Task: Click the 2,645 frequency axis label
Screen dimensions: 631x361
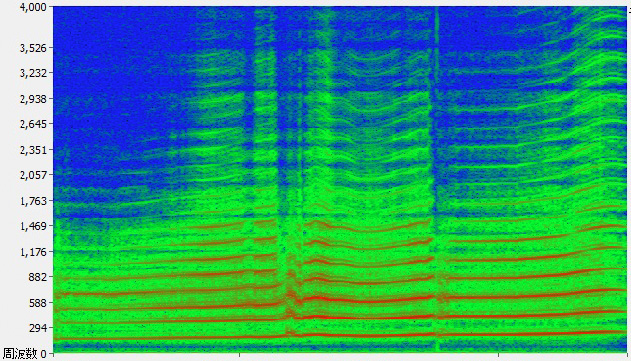Action: [x=33, y=124]
